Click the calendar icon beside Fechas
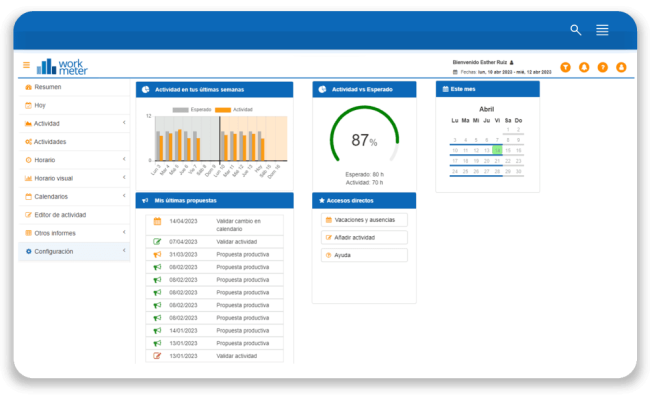This screenshot has width=650, height=395. coord(455,72)
